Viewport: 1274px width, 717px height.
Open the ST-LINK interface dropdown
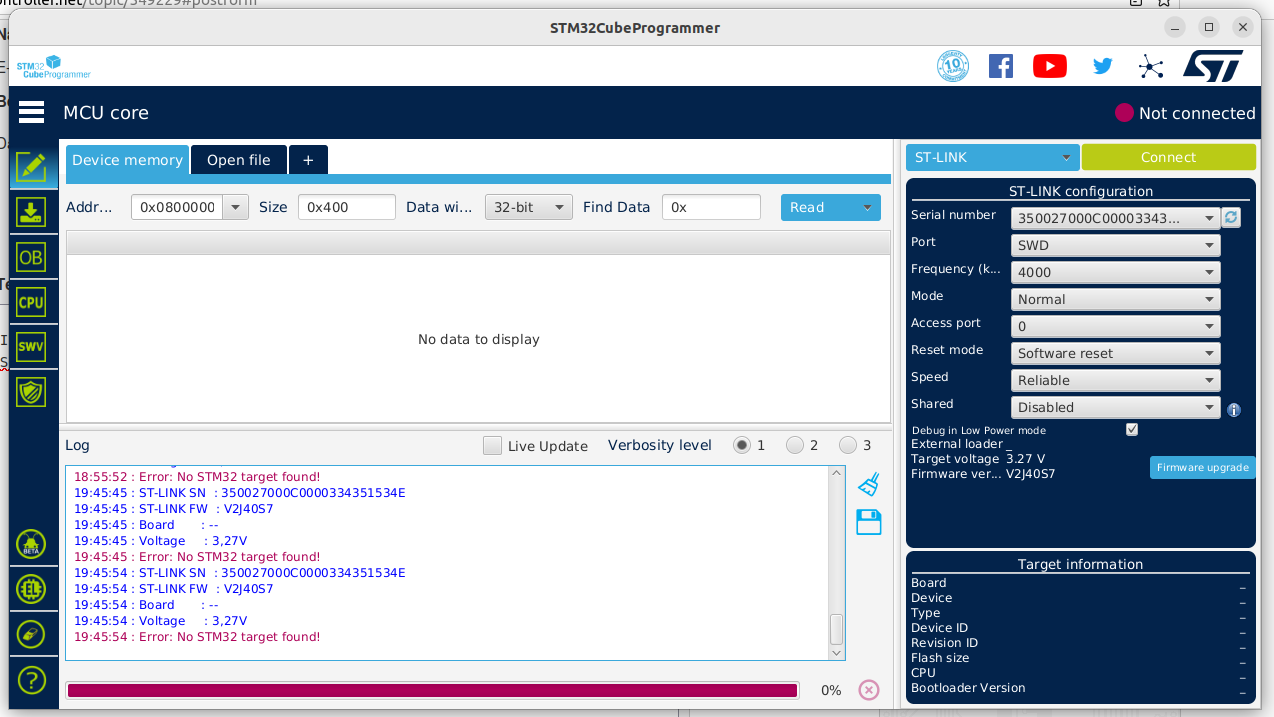point(992,157)
